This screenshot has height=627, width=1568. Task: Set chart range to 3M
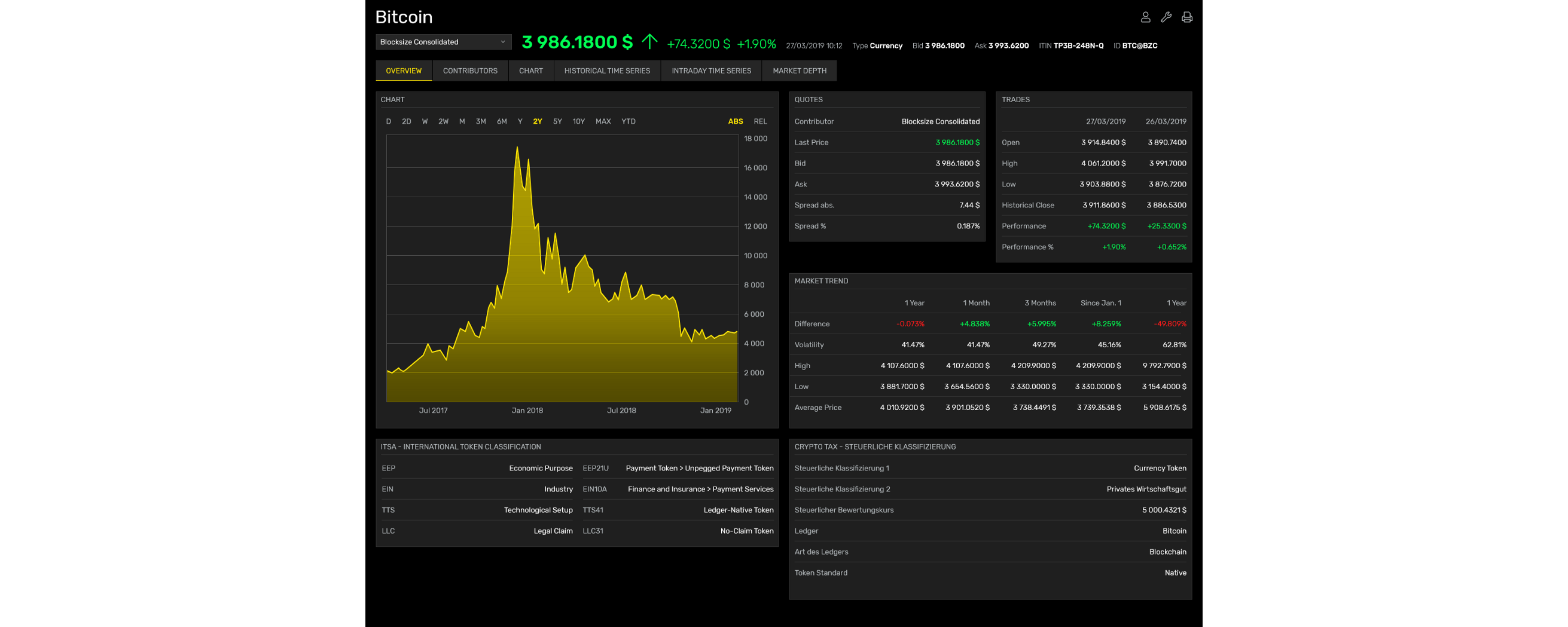coord(481,121)
